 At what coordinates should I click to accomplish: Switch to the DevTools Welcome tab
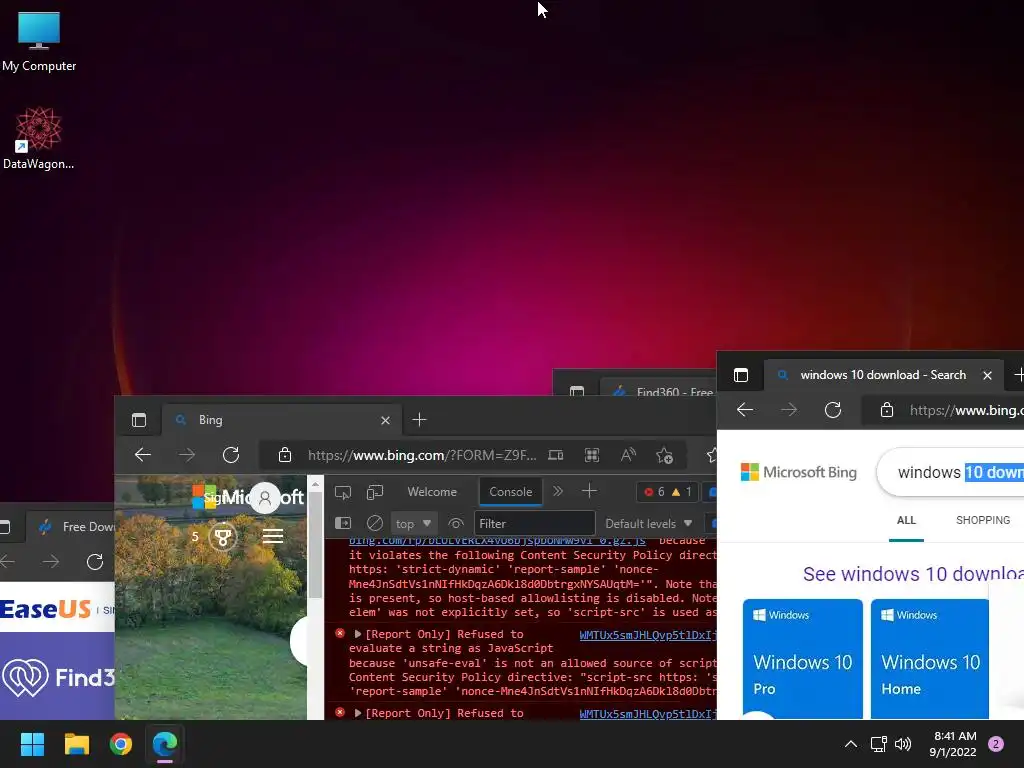pos(432,492)
